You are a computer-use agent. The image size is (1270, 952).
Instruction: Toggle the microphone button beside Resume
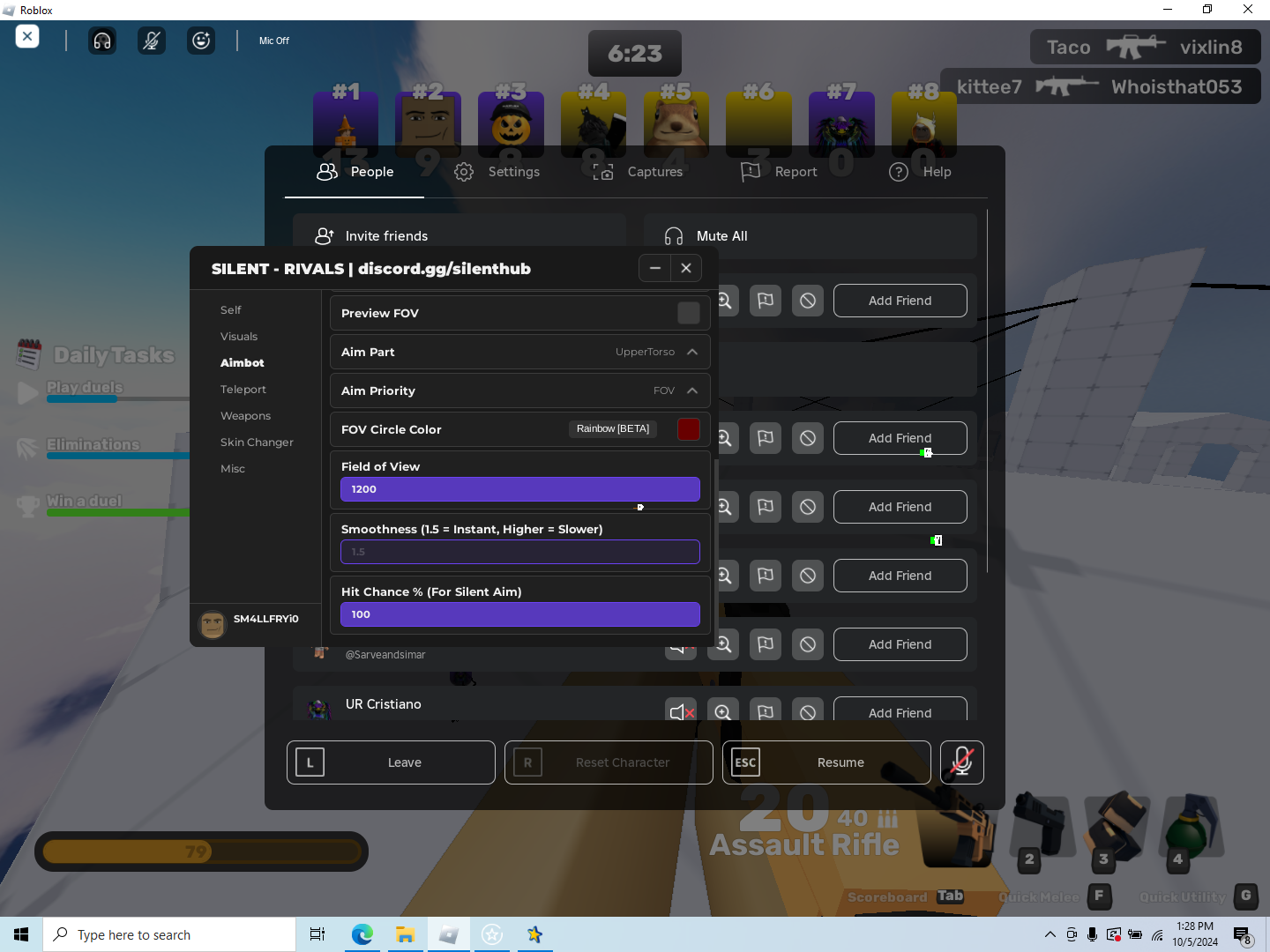[x=962, y=762]
